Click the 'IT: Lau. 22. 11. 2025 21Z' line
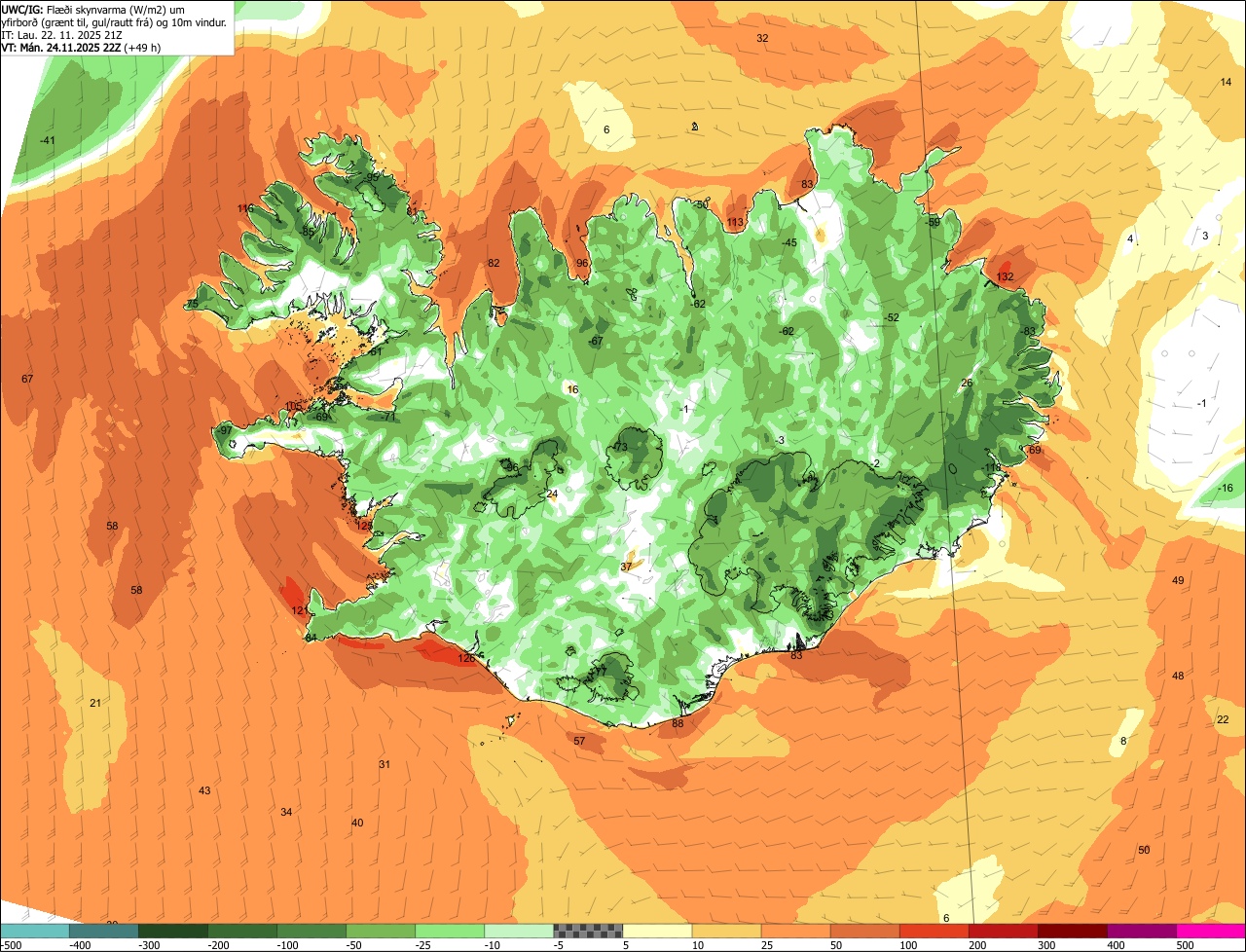Image resolution: width=1246 pixels, height=952 pixels. point(62,35)
